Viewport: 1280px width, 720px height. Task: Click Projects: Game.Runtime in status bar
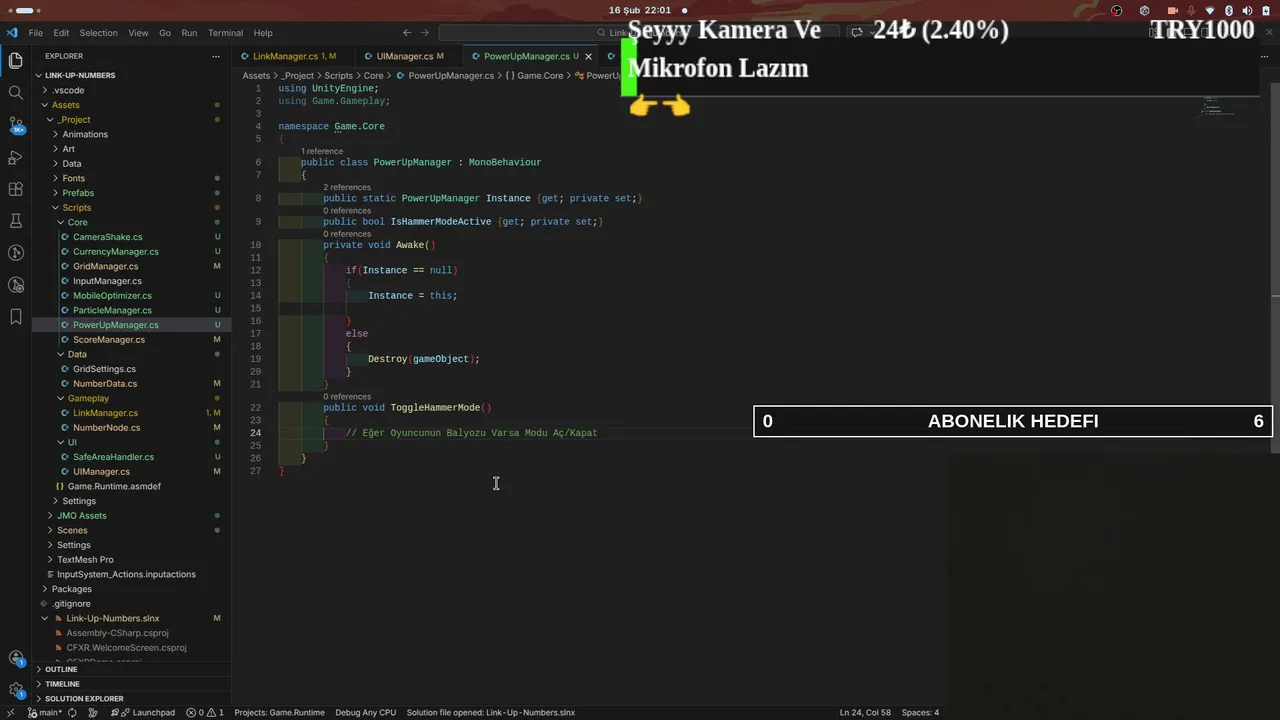click(279, 713)
